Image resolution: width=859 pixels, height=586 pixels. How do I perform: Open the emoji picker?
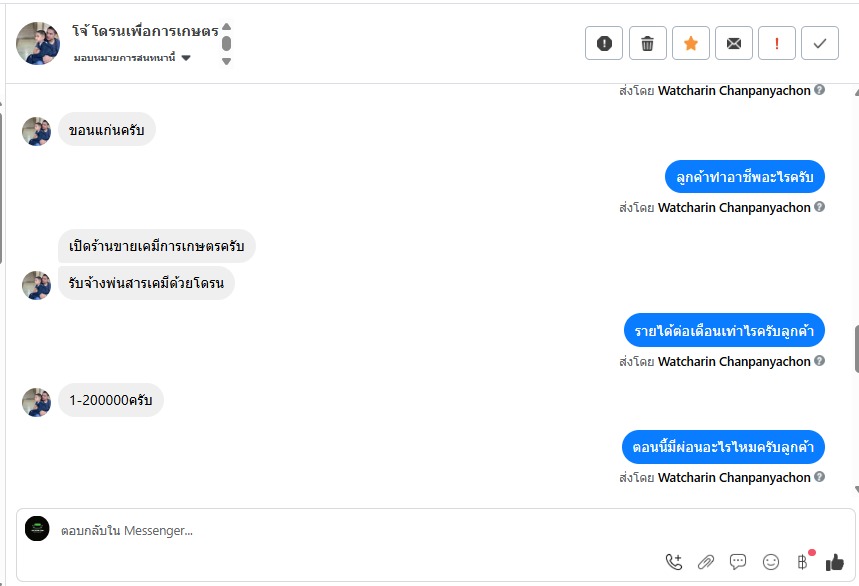point(770,562)
